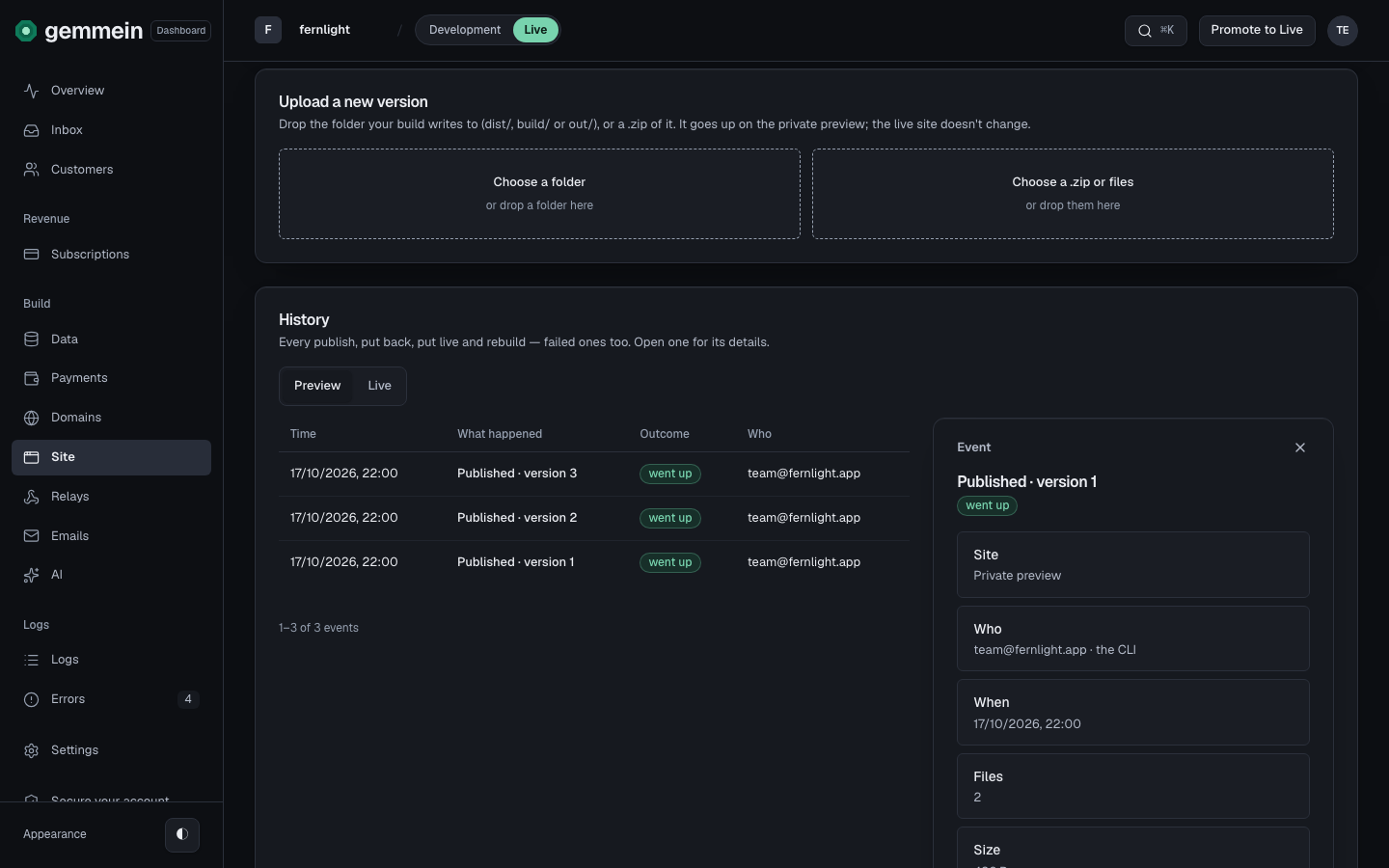The width and height of the screenshot is (1389, 868).
Task: Click the 1–3 of 3 events text
Action: click(318, 628)
